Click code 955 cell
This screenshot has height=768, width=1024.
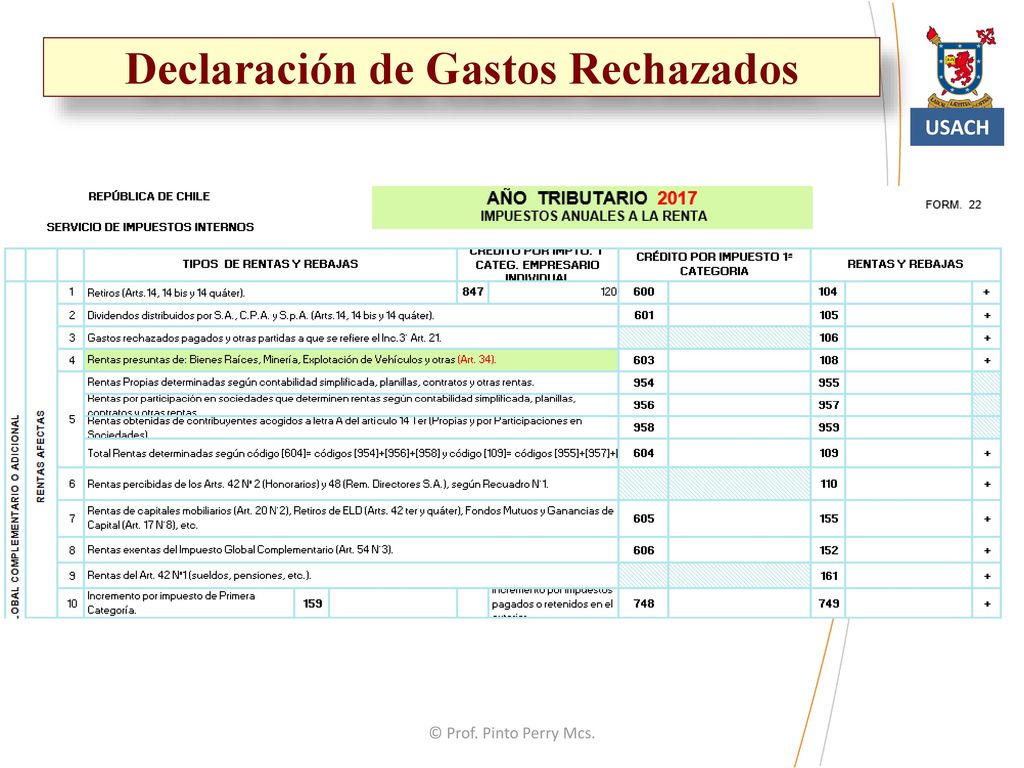click(828, 383)
